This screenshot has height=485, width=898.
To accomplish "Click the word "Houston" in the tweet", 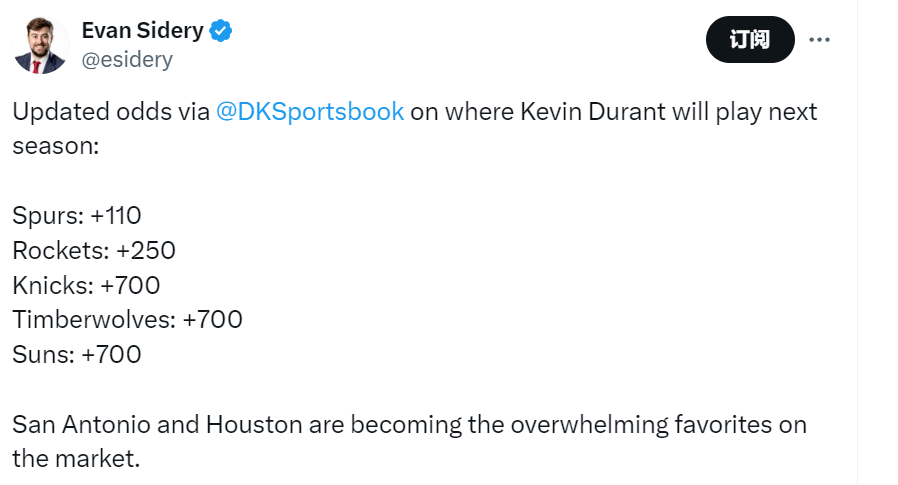I will (254, 424).
